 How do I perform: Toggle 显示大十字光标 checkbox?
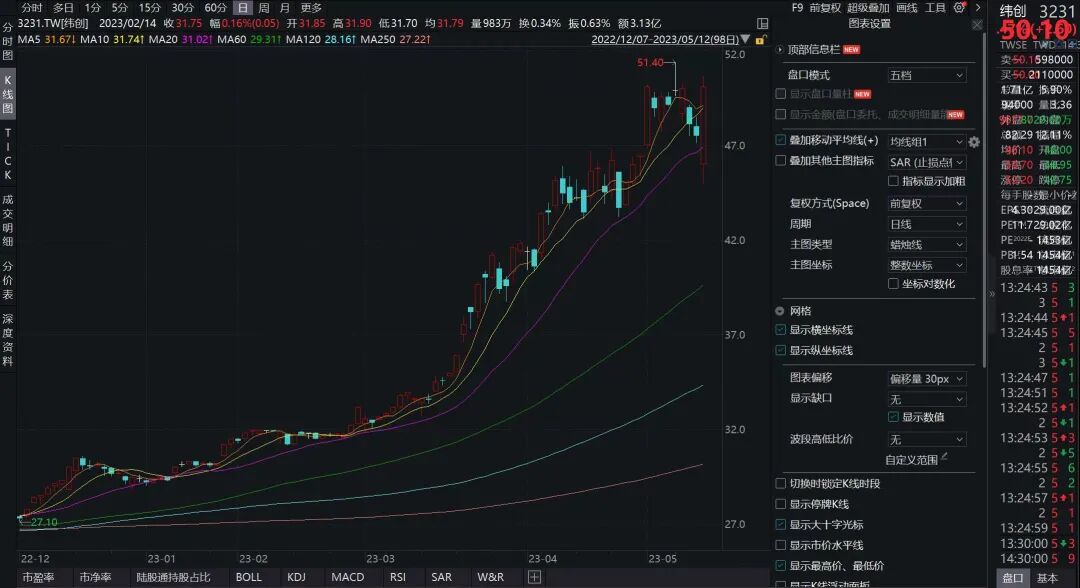coord(780,525)
